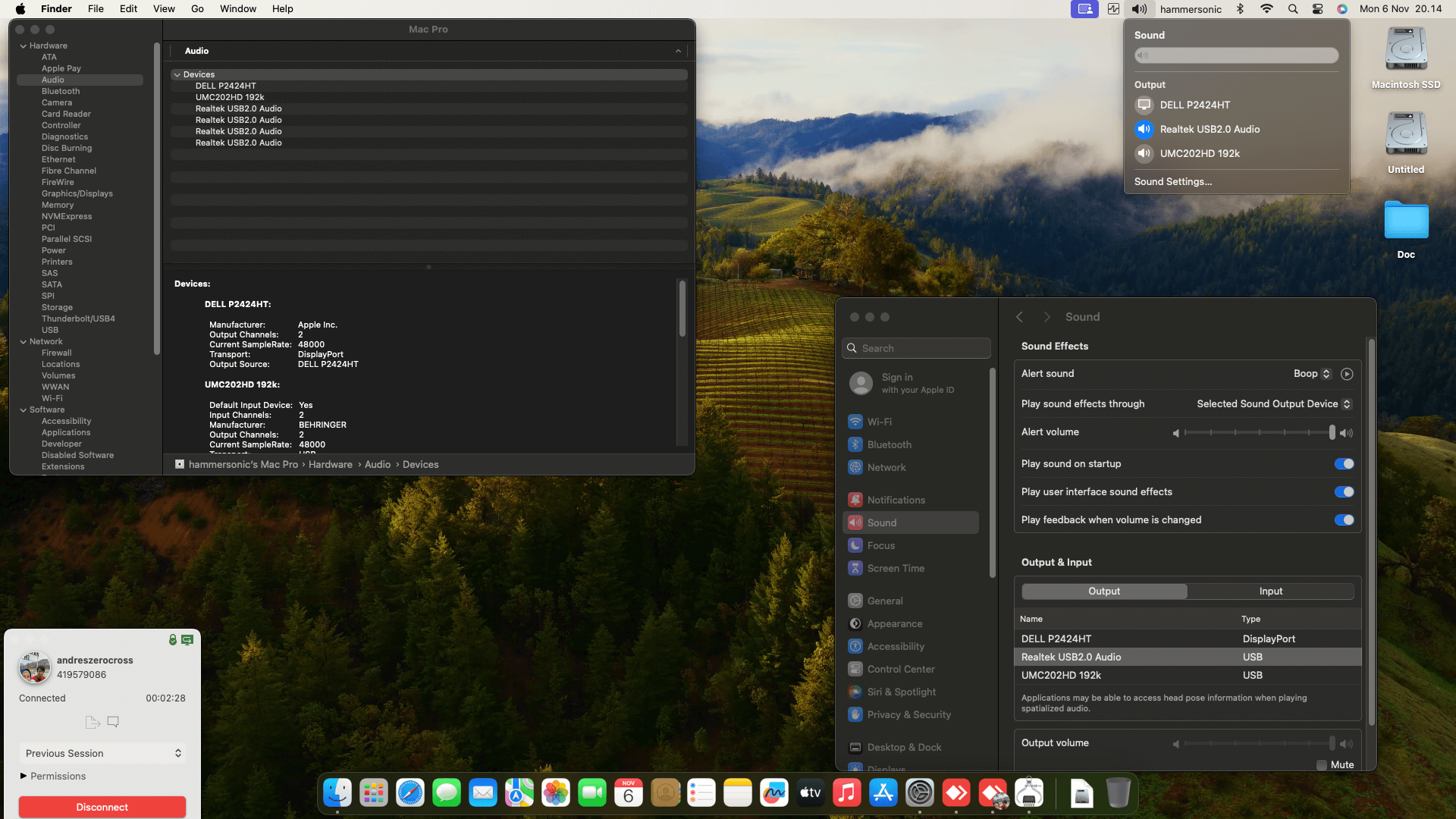Launch Safari from the Dock
The height and width of the screenshot is (819, 1456).
[x=410, y=793]
